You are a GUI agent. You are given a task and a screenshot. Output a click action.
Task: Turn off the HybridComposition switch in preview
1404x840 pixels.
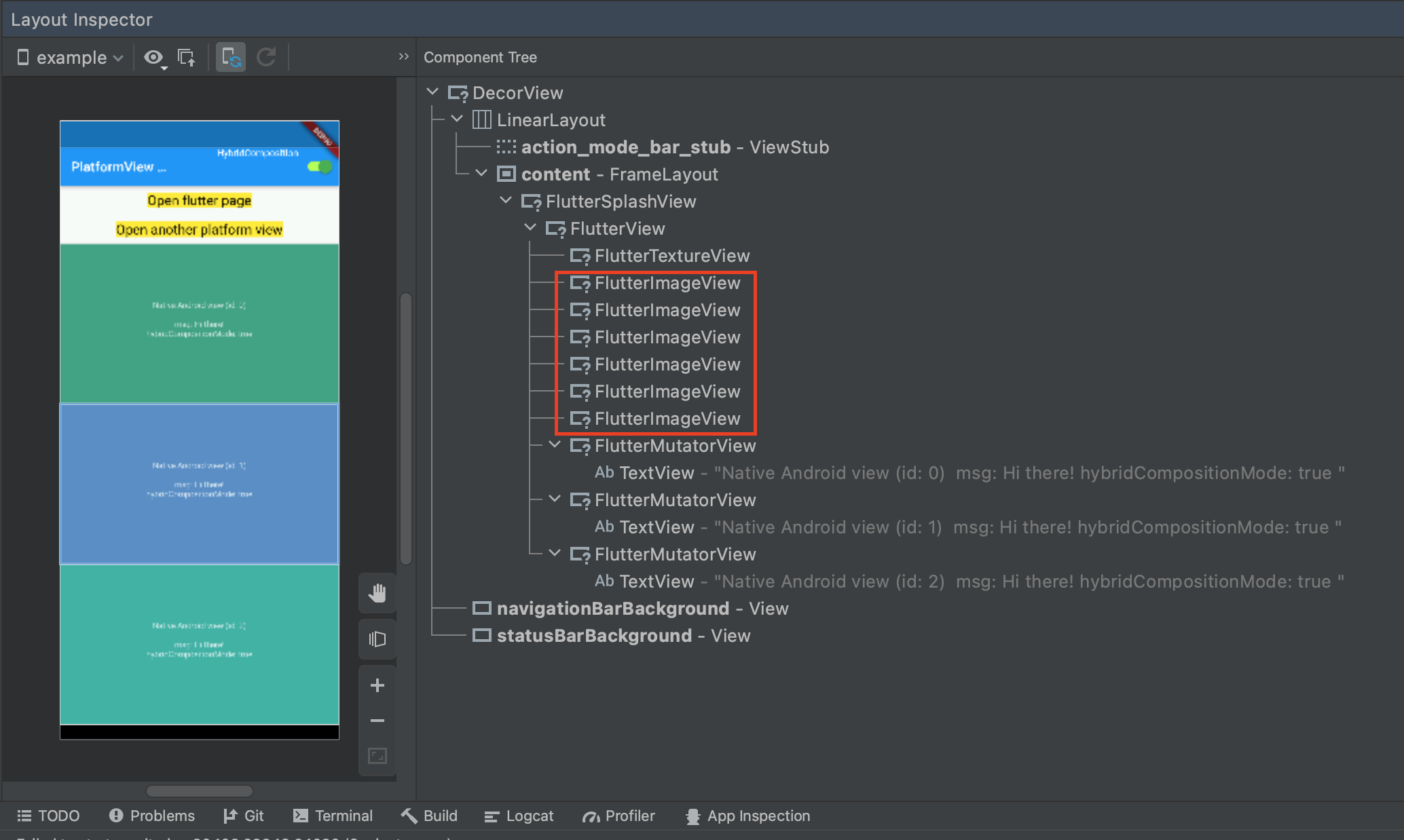[319, 166]
